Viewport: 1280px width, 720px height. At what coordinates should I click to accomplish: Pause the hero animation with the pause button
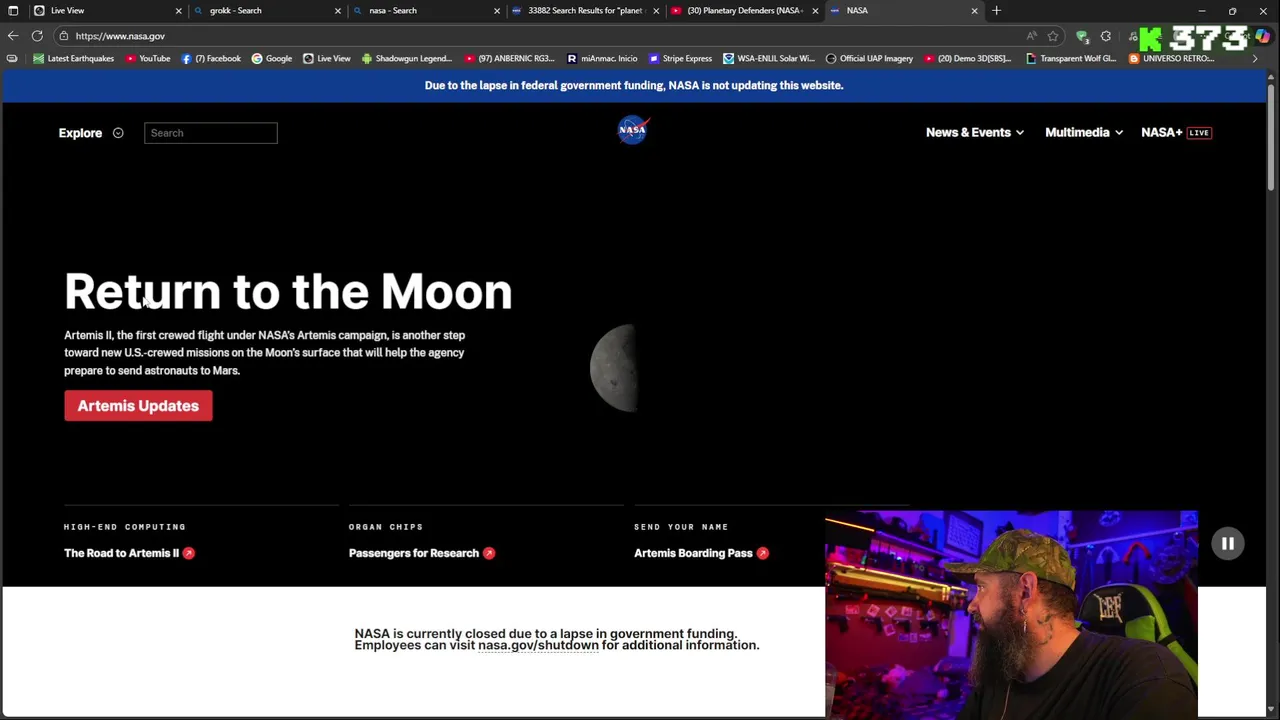tap(1228, 543)
